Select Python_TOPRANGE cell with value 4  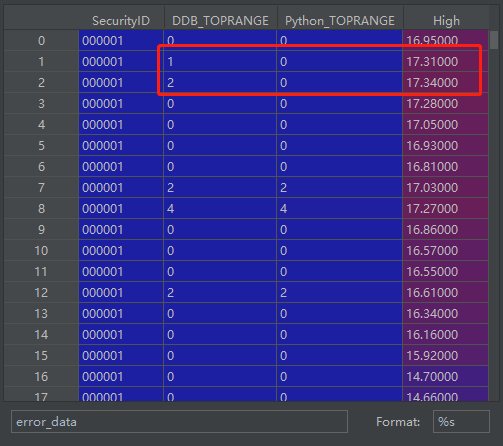[x=339, y=209]
